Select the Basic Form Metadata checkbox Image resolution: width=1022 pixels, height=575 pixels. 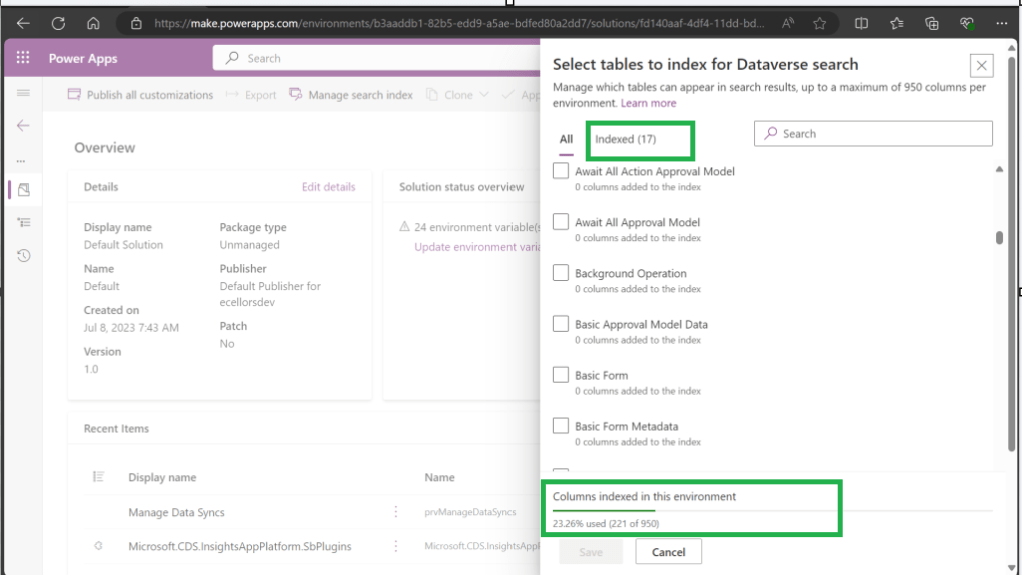pos(561,426)
